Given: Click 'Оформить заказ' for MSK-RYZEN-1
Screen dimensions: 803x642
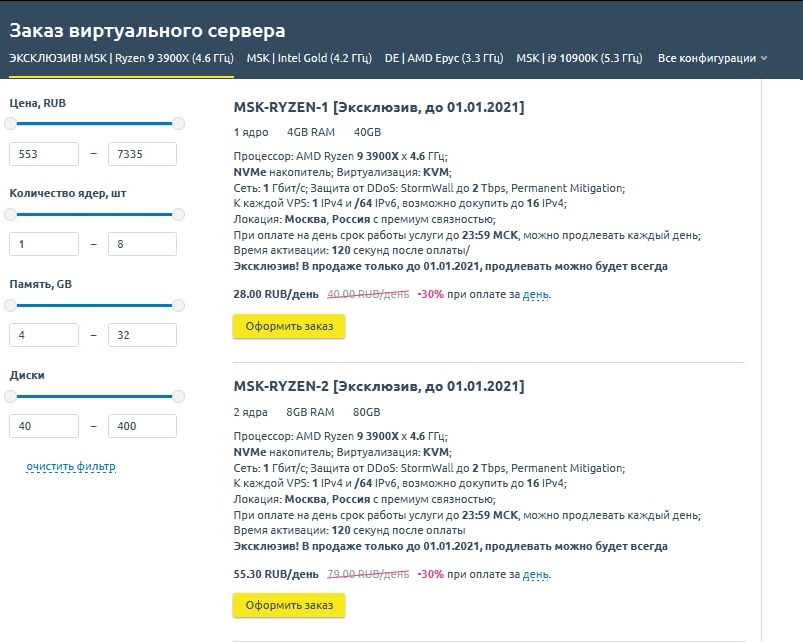Looking at the screenshot, I should pos(289,326).
